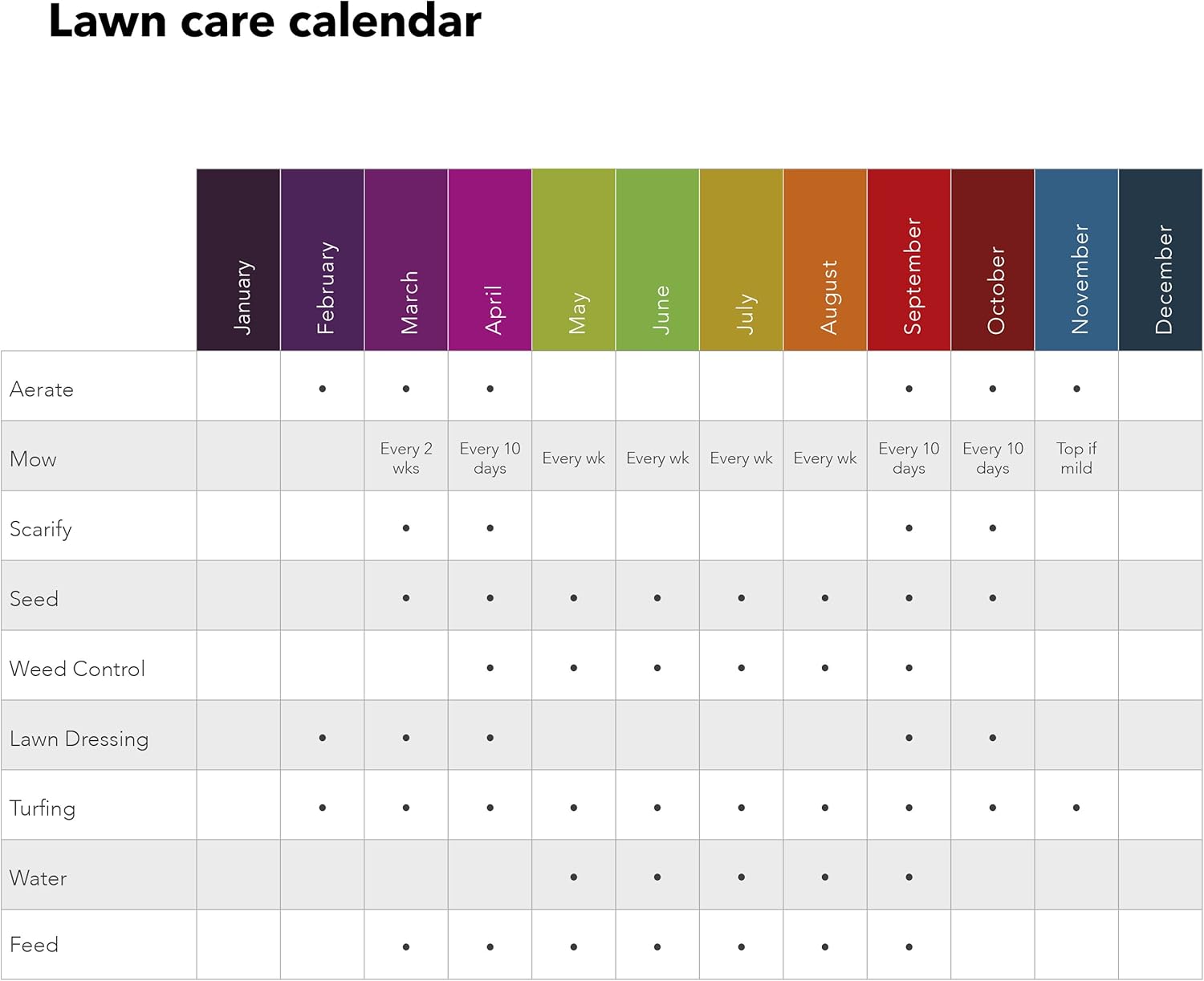Select the Seed dot under August
The width and height of the screenshot is (1204, 981).
825,598
